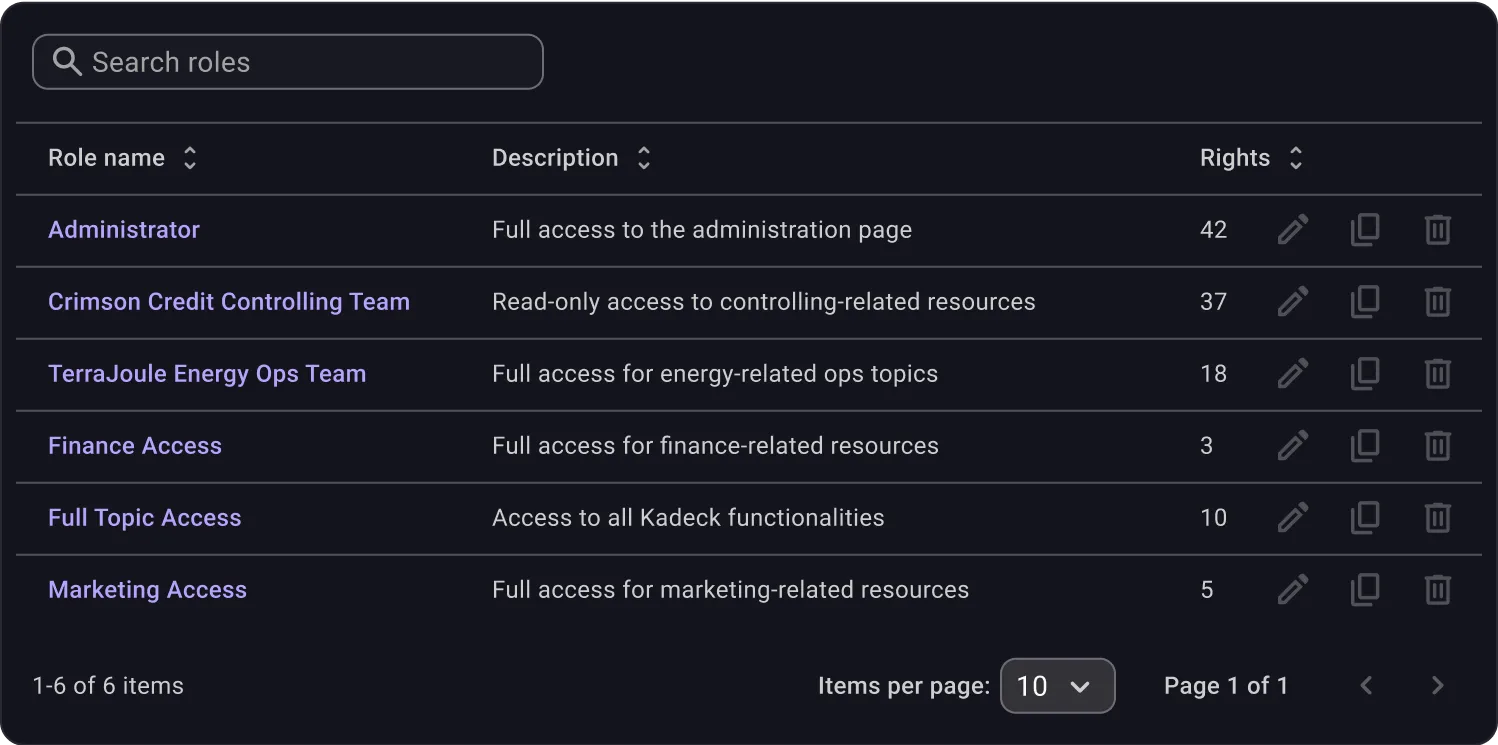Click the 'Page 1 of 1' indicator
Image resolution: width=1498 pixels, height=745 pixels.
pos(1226,686)
